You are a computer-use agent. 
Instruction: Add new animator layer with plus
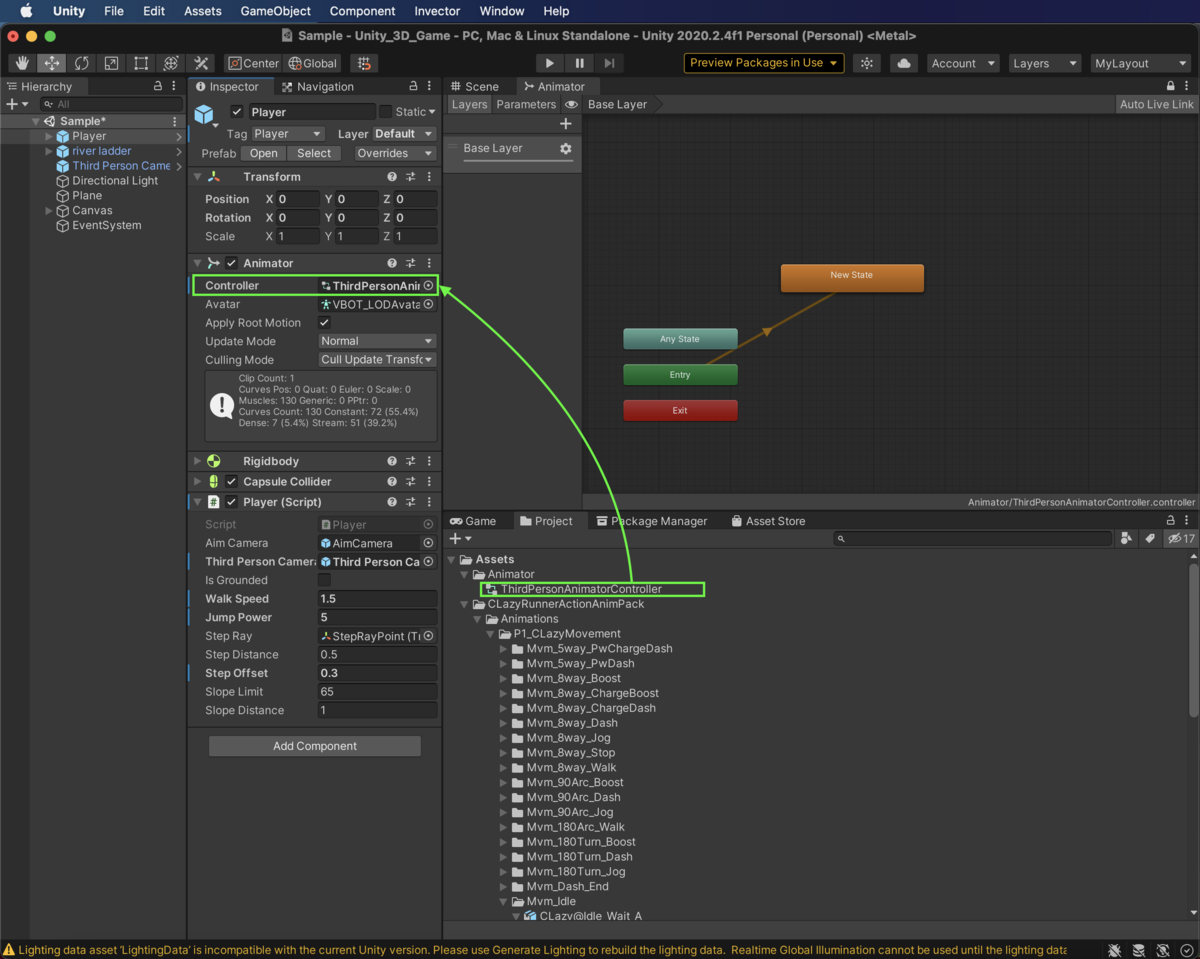click(566, 124)
